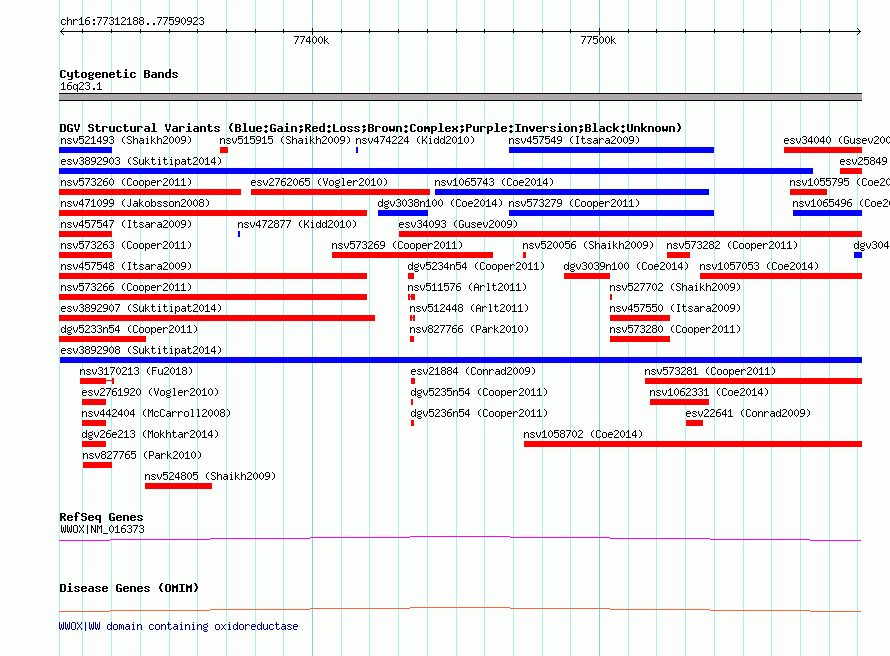Click the nsv1055795 variant label at right
The image size is (890, 656).
(x=839, y=182)
